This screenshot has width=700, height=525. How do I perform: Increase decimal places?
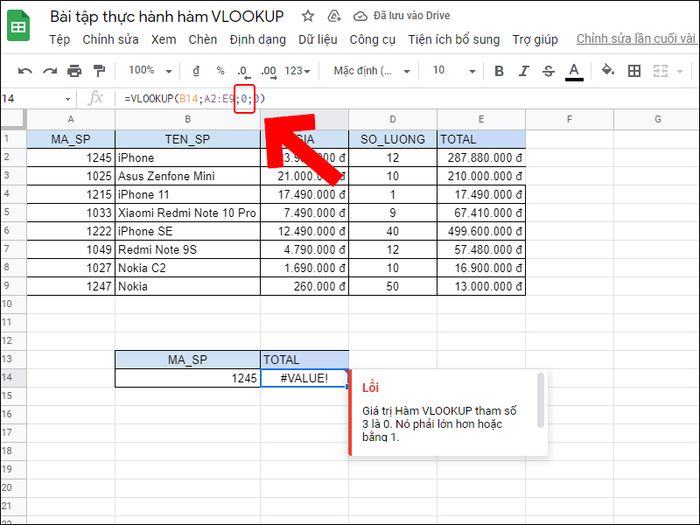(x=269, y=71)
